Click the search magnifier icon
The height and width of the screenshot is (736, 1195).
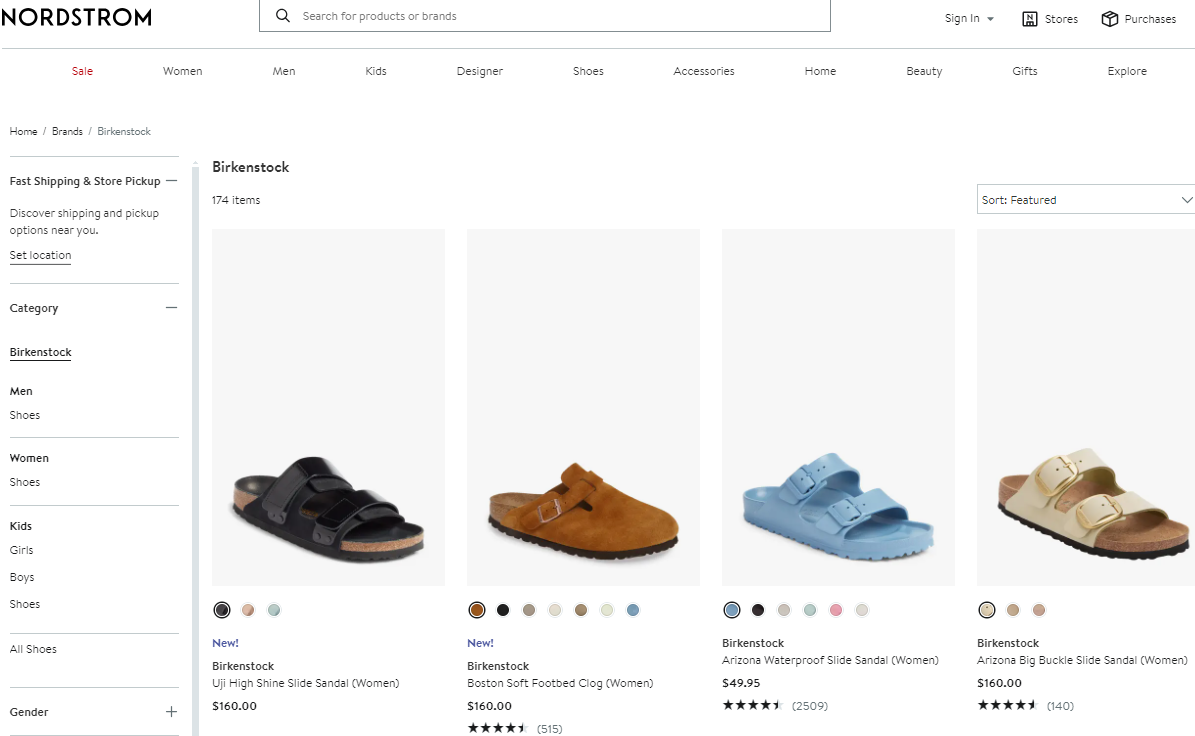click(x=283, y=16)
